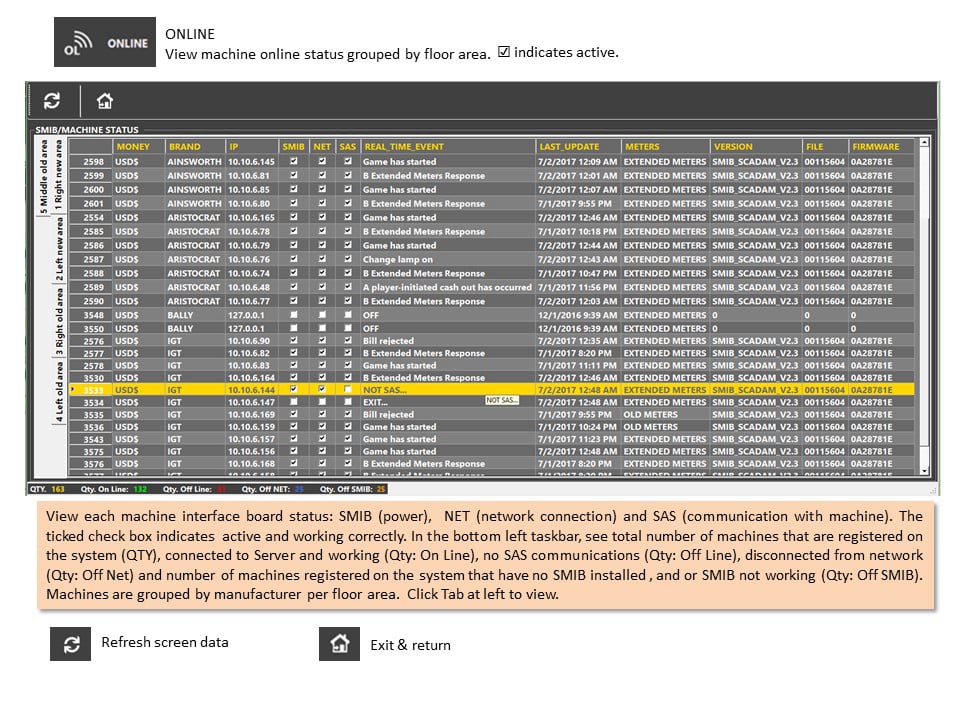Click the refresh icon in top toolbar
Viewport: 960px width, 720px height.
coord(52,100)
